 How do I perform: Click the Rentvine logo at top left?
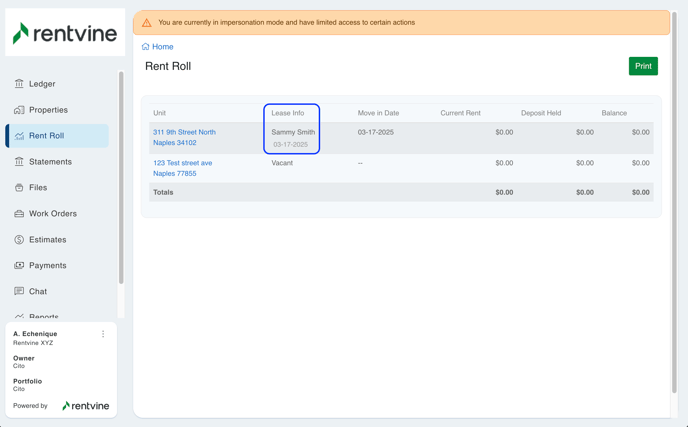click(65, 33)
